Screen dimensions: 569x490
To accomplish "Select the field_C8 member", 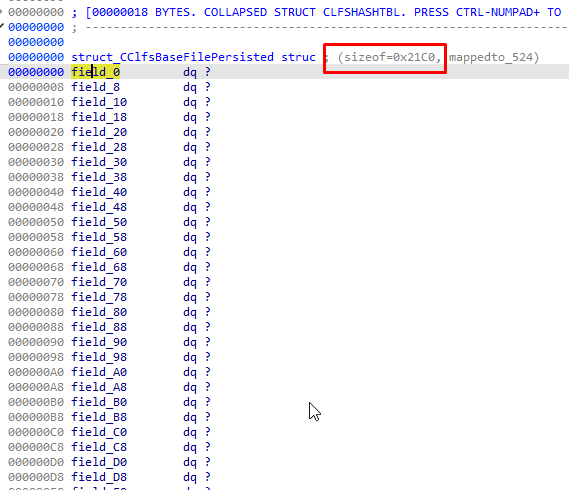I will tap(99, 447).
